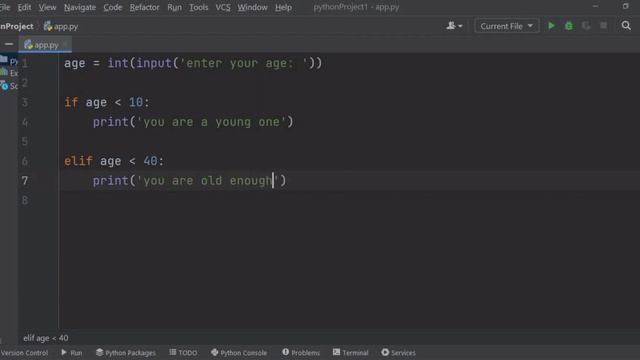Open the VCS menu
Image resolution: width=640 pixels, height=360 pixels.
click(223, 7)
